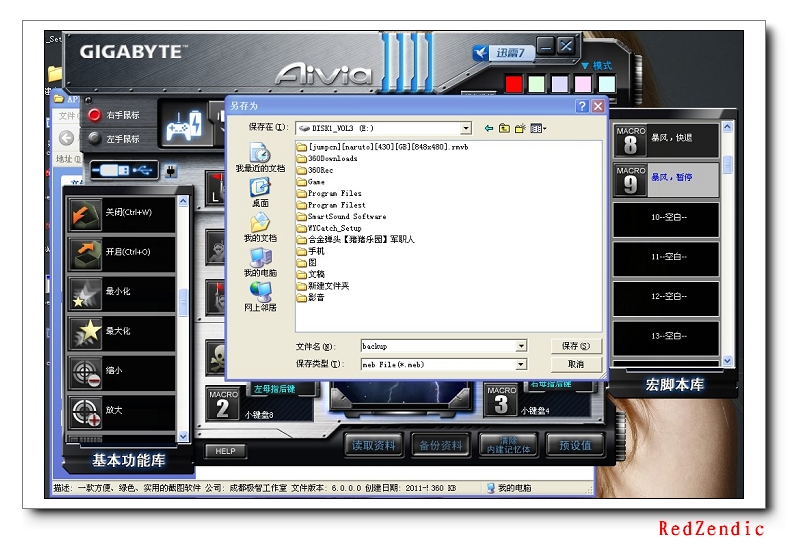Click the MACRO 2 button icon
This screenshot has width=788, height=549.
coord(223,404)
